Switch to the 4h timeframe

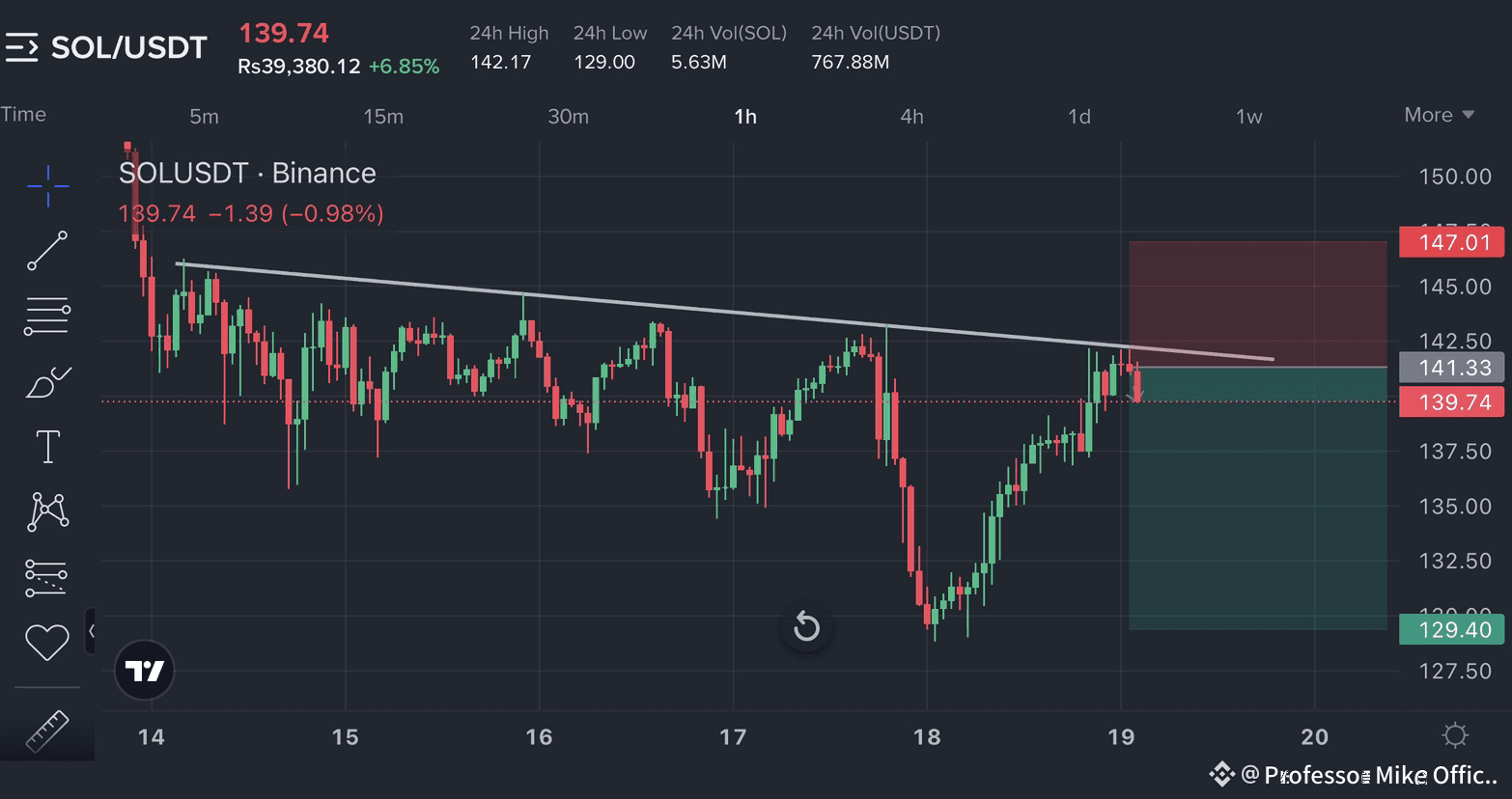point(911,117)
